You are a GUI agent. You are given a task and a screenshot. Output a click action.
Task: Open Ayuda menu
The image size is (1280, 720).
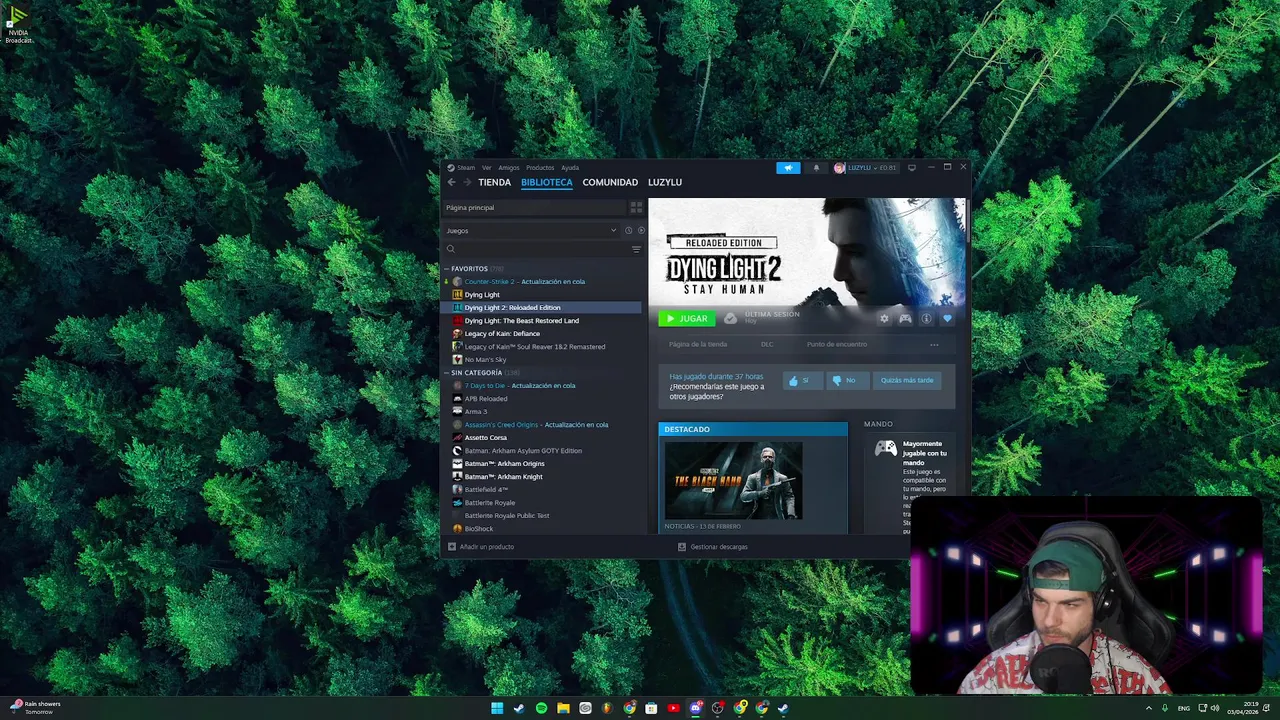(570, 168)
